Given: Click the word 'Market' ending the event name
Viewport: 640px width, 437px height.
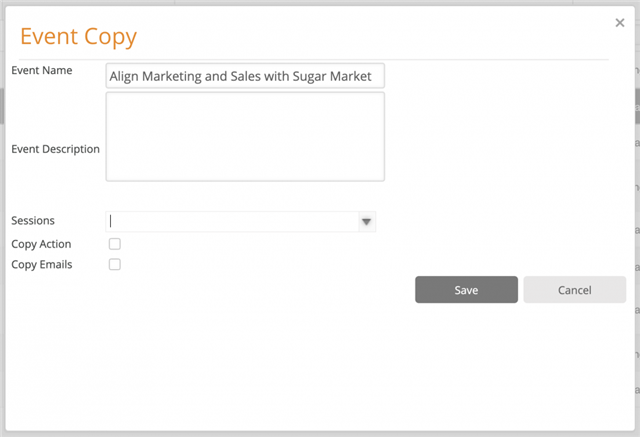Looking at the screenshot, I should tap(351, 76).
